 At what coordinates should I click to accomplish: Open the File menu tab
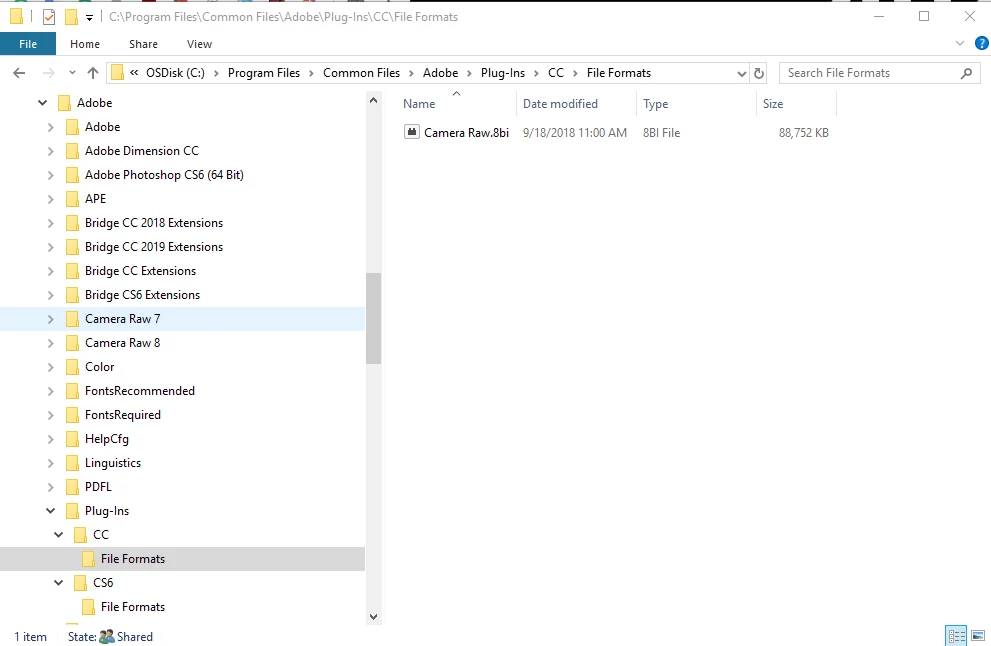pyautogui.click(x=28, y=44)
